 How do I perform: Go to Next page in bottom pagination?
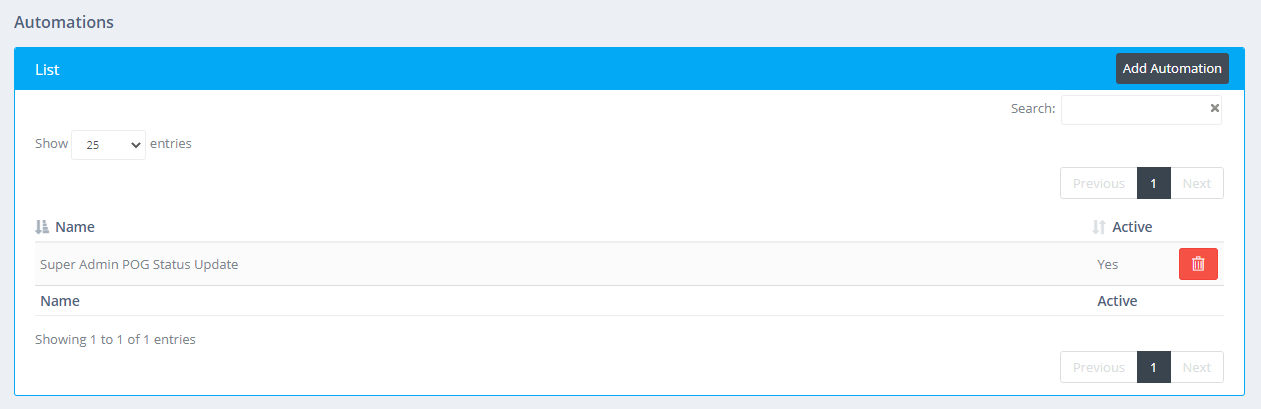click(1196, 367)
